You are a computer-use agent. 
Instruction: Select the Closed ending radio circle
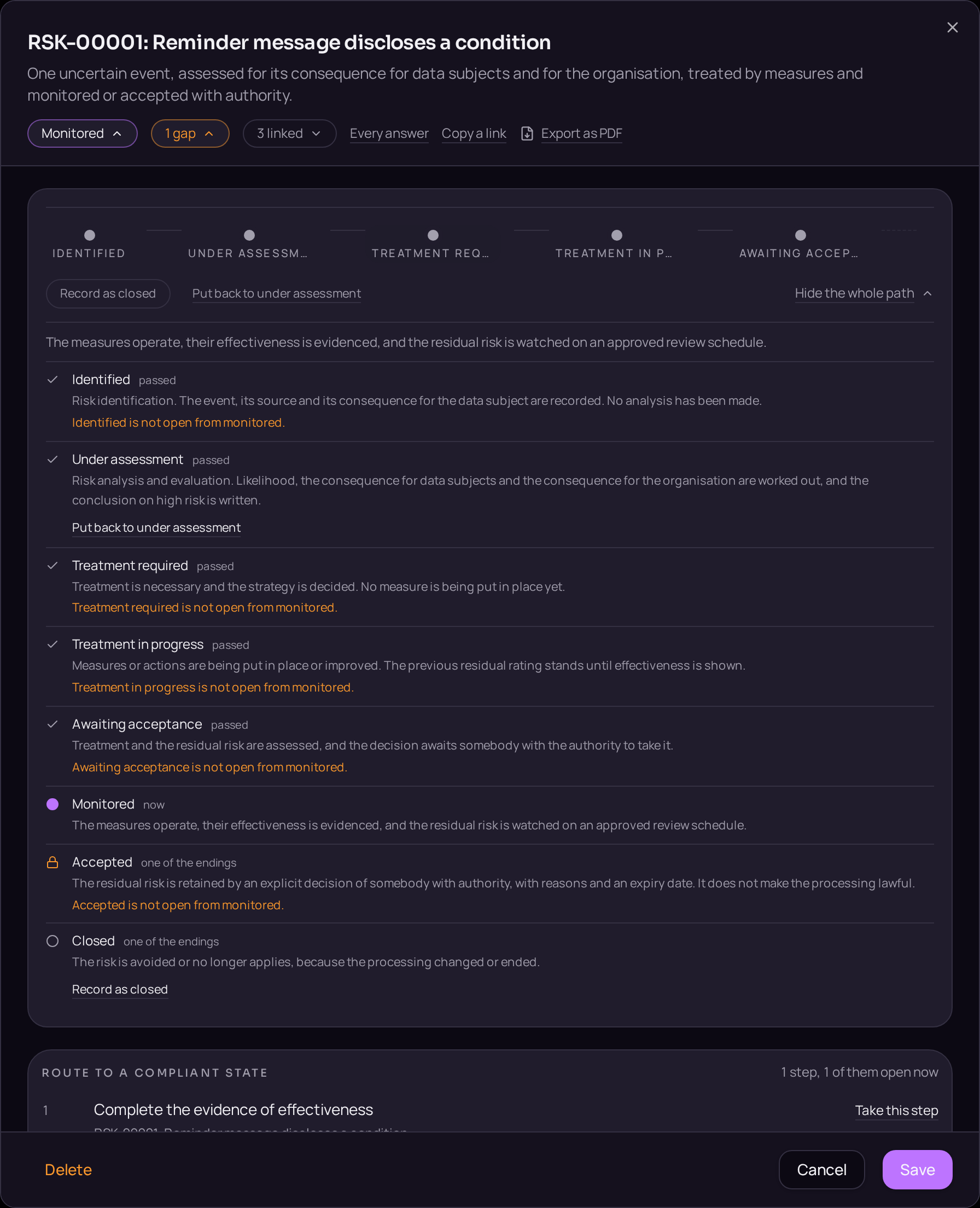(52, 941)
